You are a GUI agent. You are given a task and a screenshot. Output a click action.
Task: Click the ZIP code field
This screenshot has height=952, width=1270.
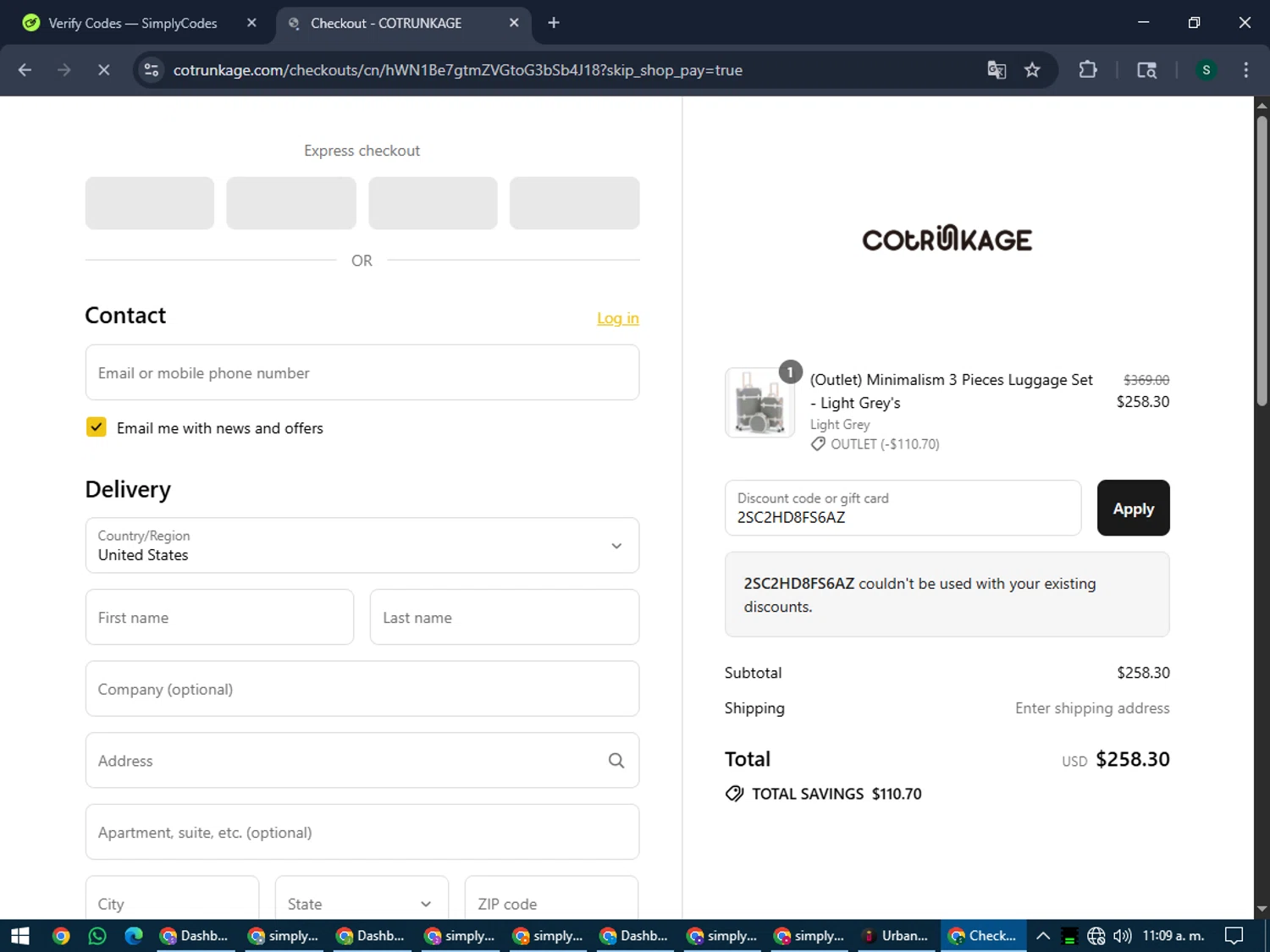click(x=551, y=900)
